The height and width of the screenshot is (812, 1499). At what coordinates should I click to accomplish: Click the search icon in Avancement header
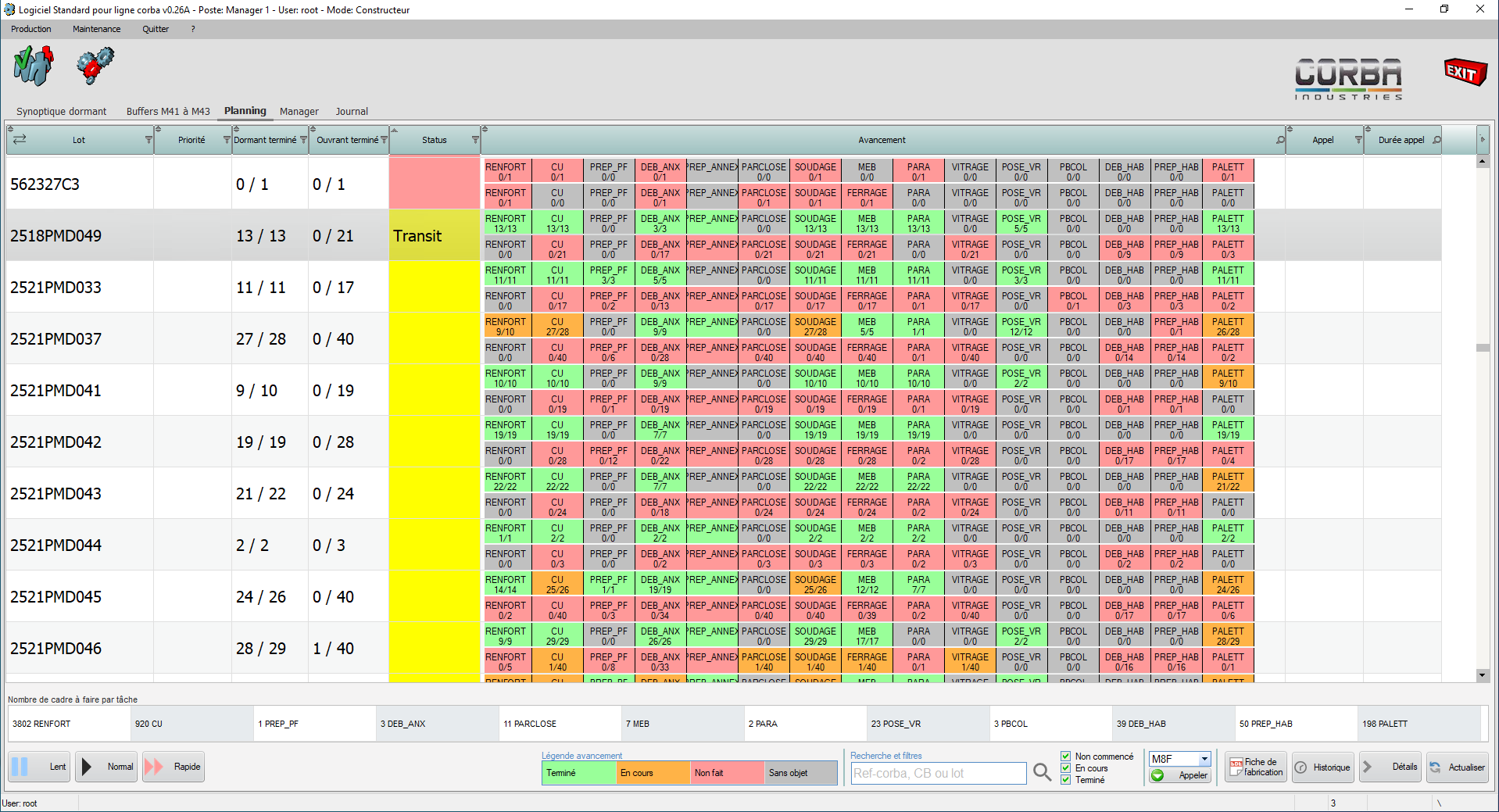(x=1280, y=141)
